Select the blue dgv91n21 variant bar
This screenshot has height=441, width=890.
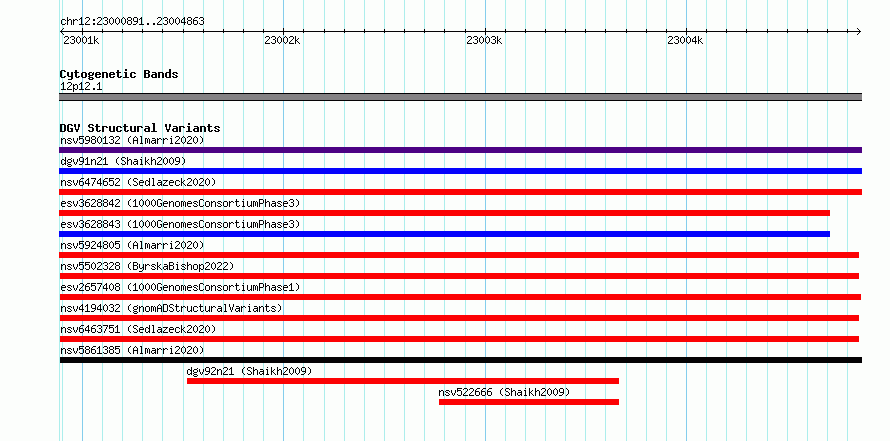click(x=460, y=171)
